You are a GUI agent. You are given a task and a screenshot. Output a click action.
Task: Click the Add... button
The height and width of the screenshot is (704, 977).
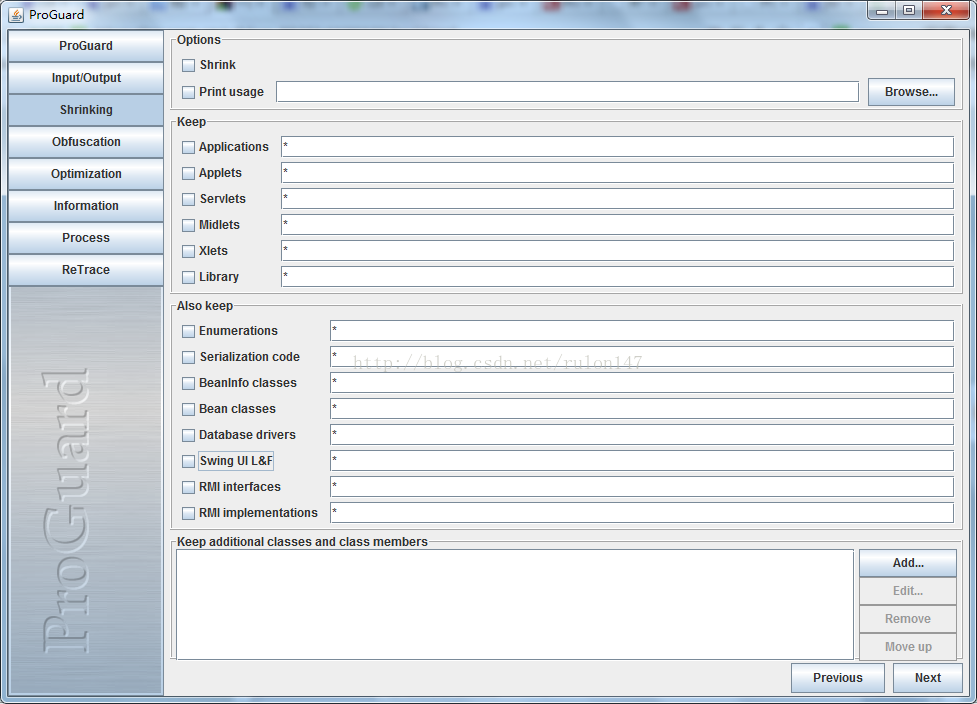(x=908, y=563)
